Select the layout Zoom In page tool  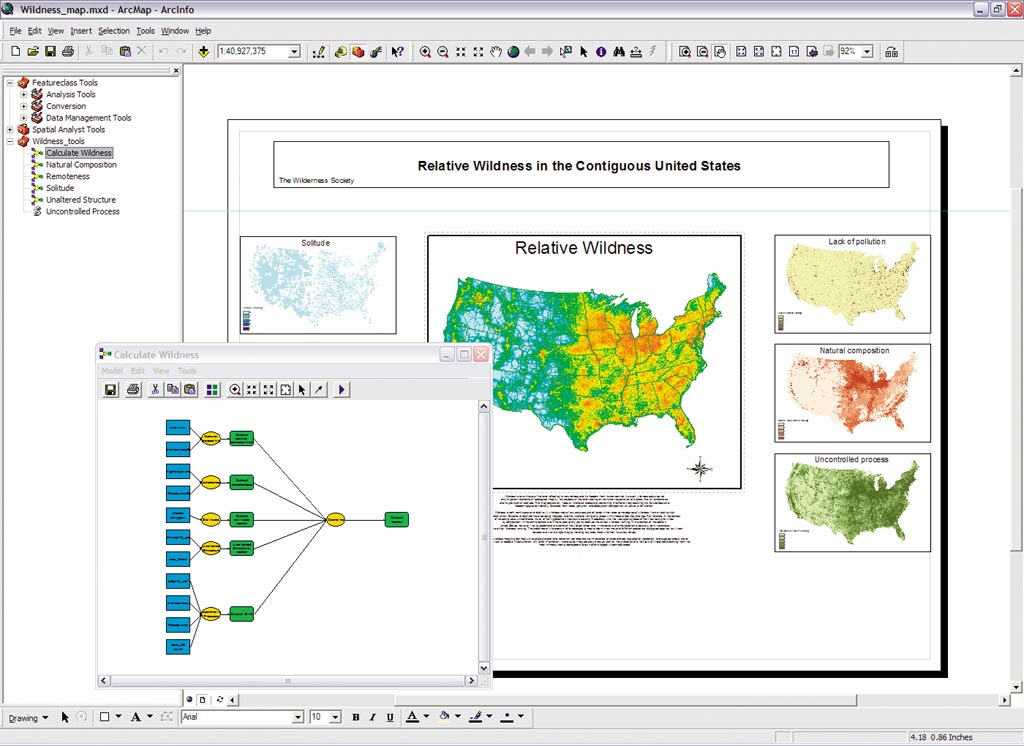pyautogui.click(x=684, y=52)
